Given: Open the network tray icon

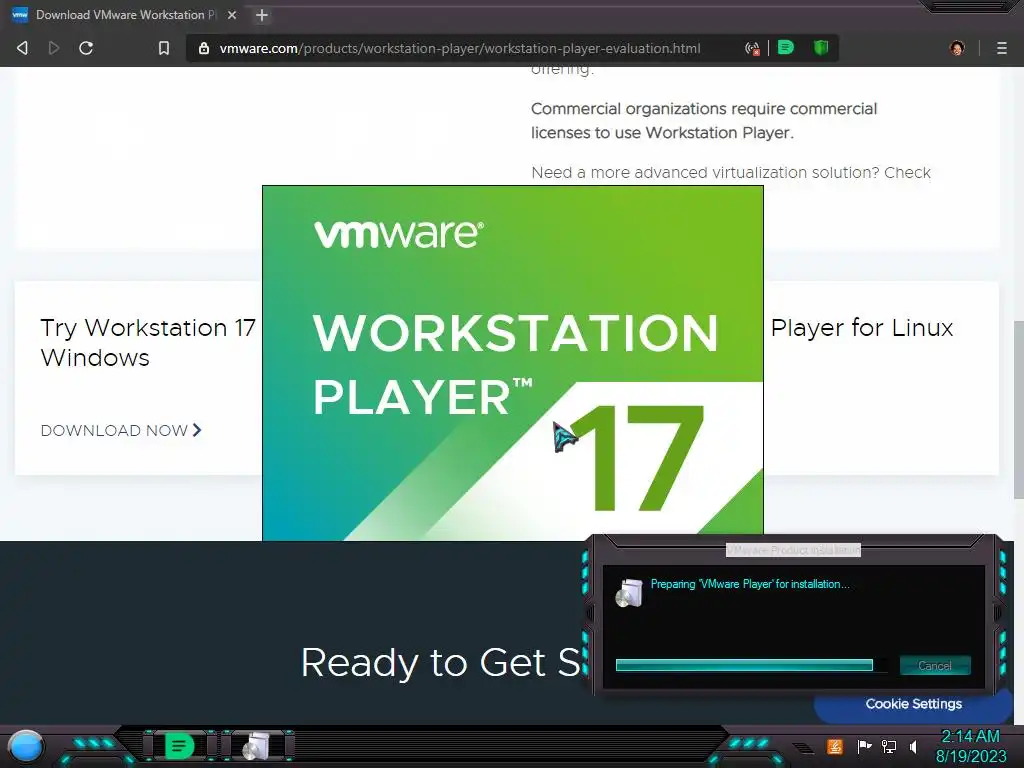Looking at the screenshot, I should tap(889, 746).
